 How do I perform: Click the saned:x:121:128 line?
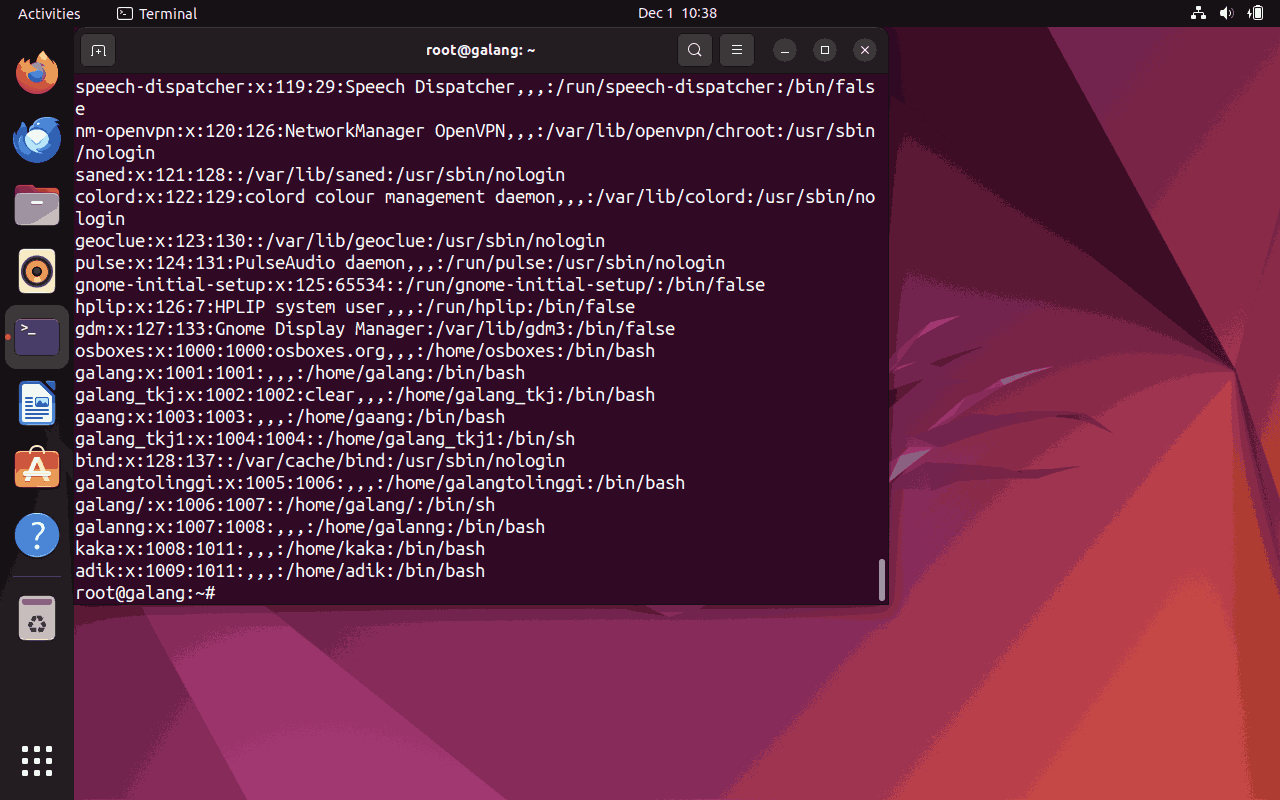click(320, 175)
